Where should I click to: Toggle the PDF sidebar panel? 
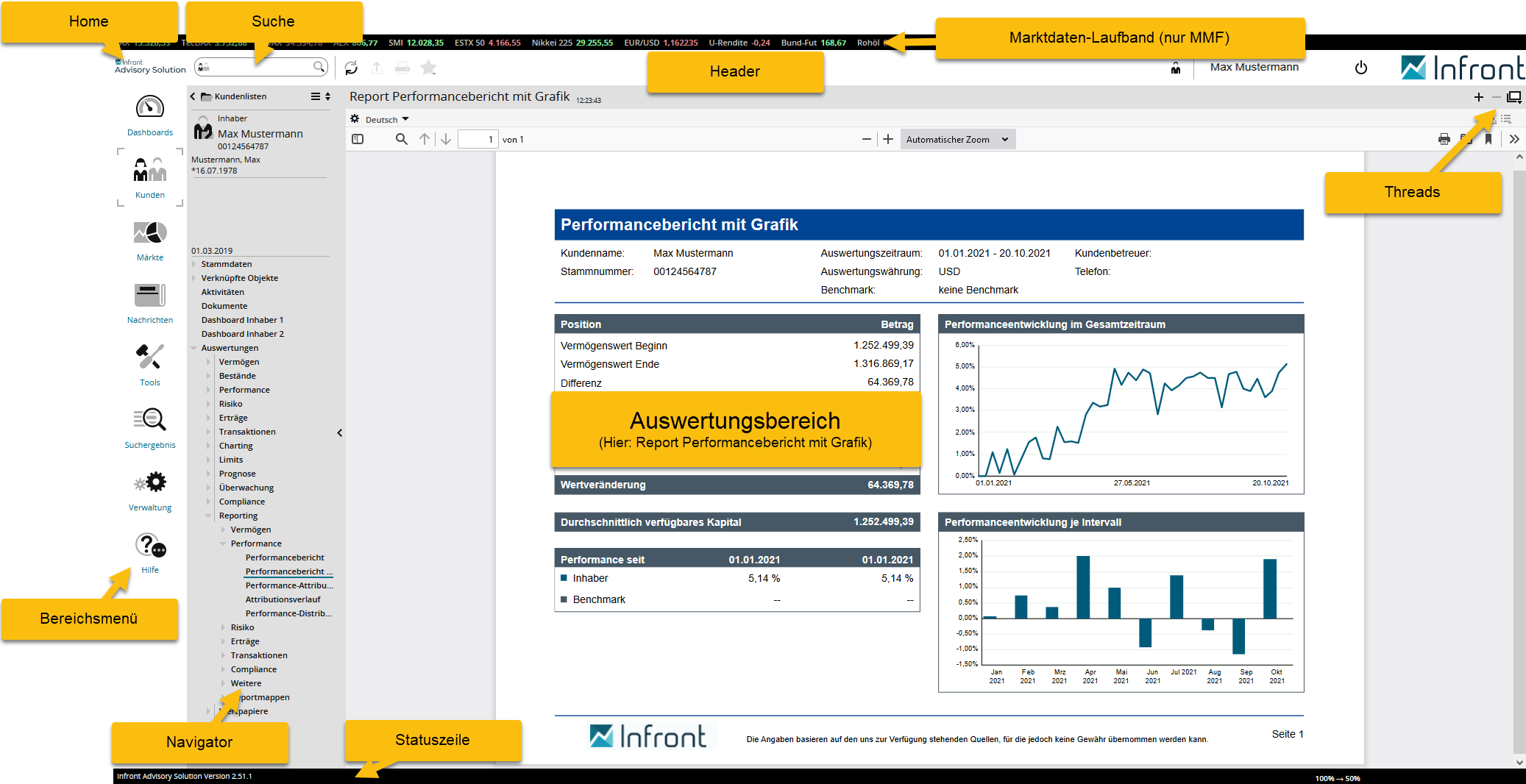tap(358, 139)
